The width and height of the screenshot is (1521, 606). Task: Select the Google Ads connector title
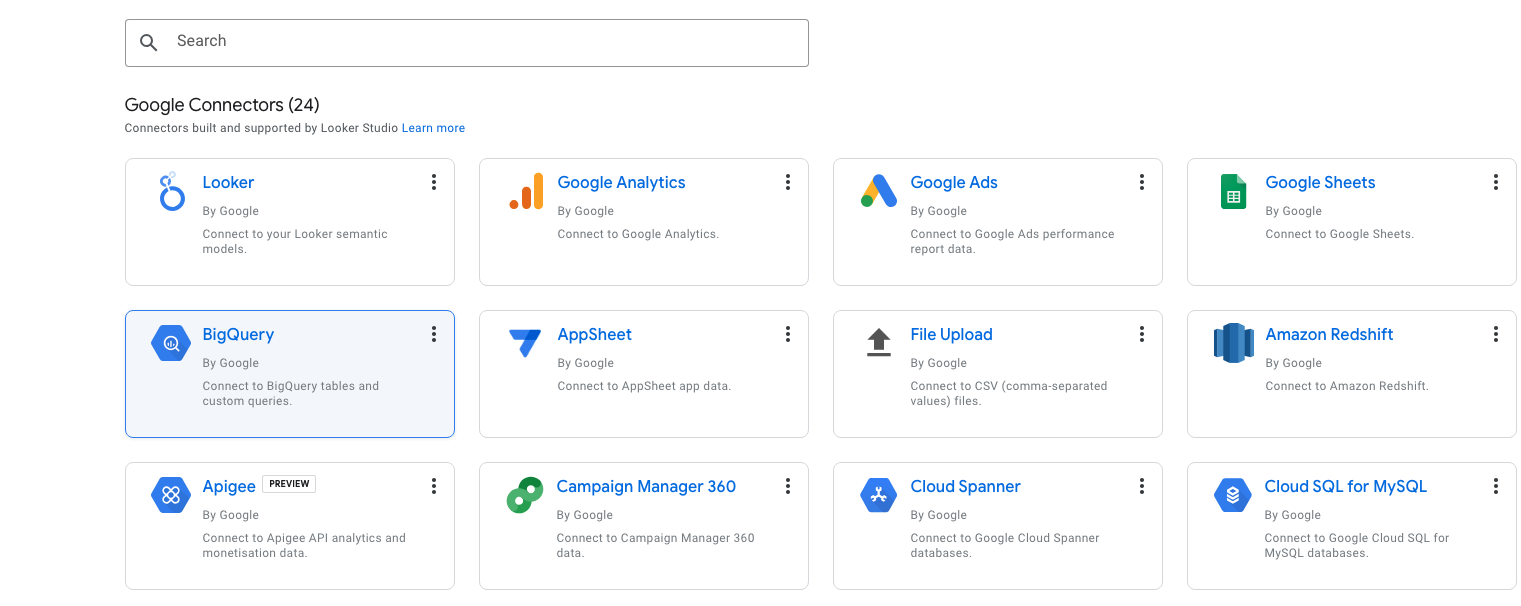[954, 182]
